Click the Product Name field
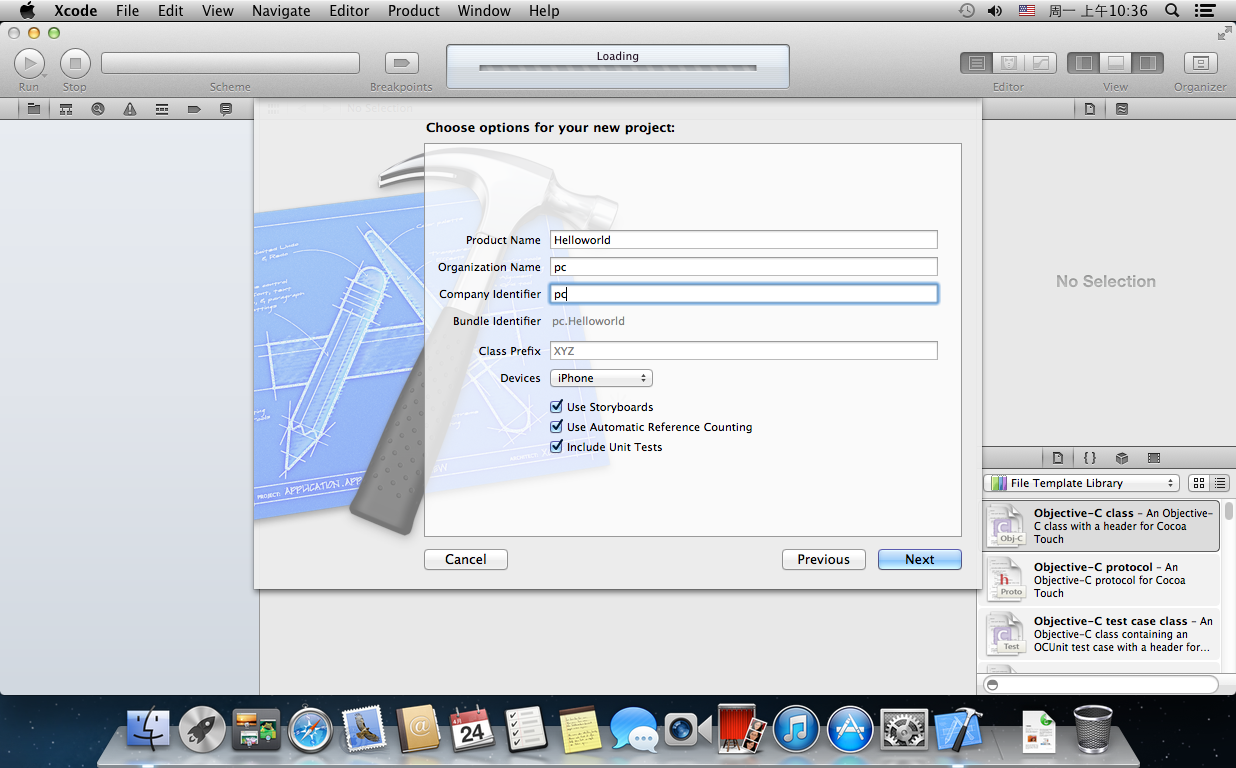 [x=744, y=240]
